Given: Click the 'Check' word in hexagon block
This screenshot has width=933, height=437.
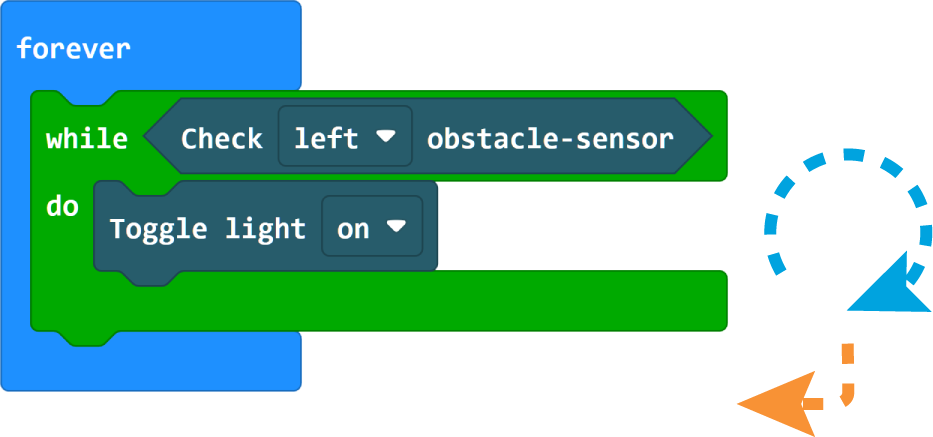Looking at the screenshot, I should tap(221, 139).
